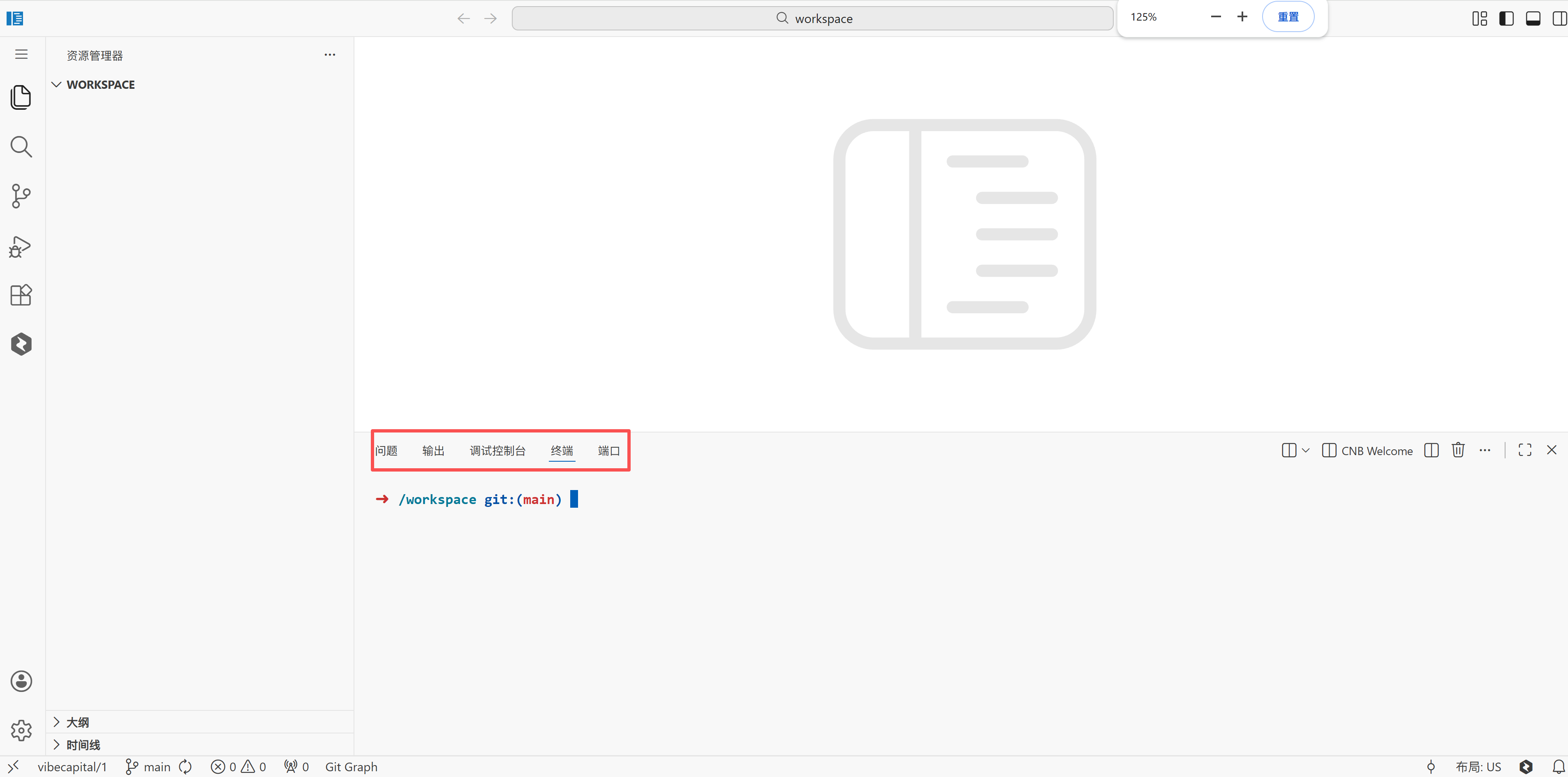Open the Manage settings gear icon

pos(21,730)
